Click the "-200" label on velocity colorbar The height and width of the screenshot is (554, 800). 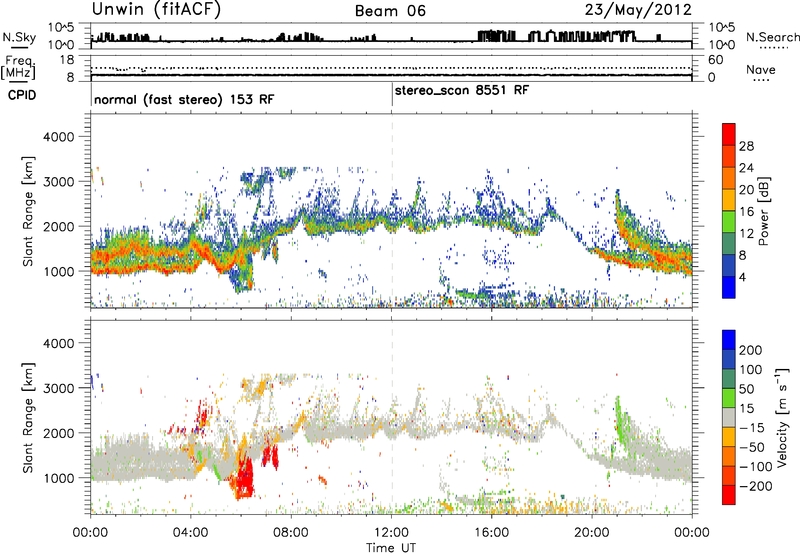[756, 486]
